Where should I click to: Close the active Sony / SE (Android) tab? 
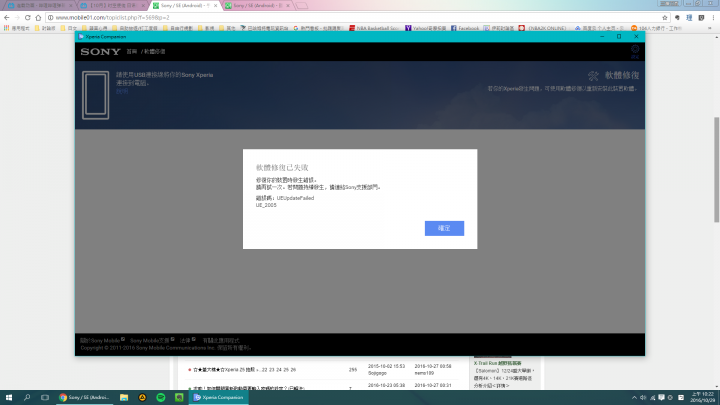click(x=215, y=6)
